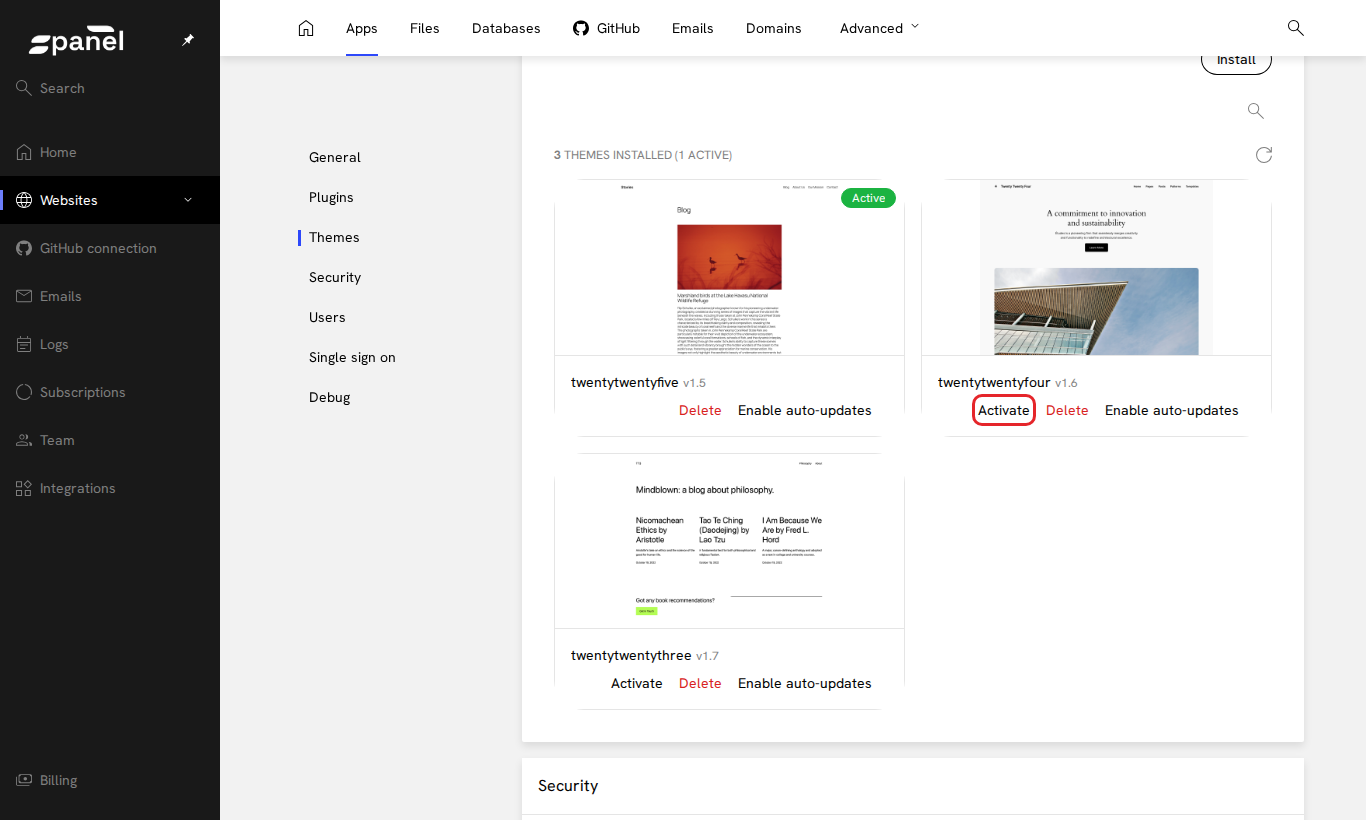Expand the Websites sidebar chevron
This screenshot has height=820, width=1366.
coord(188,200)
